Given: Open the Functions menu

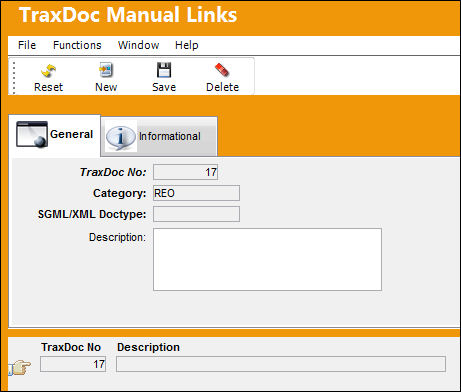Looking at the screenshot, I should 77,45.
